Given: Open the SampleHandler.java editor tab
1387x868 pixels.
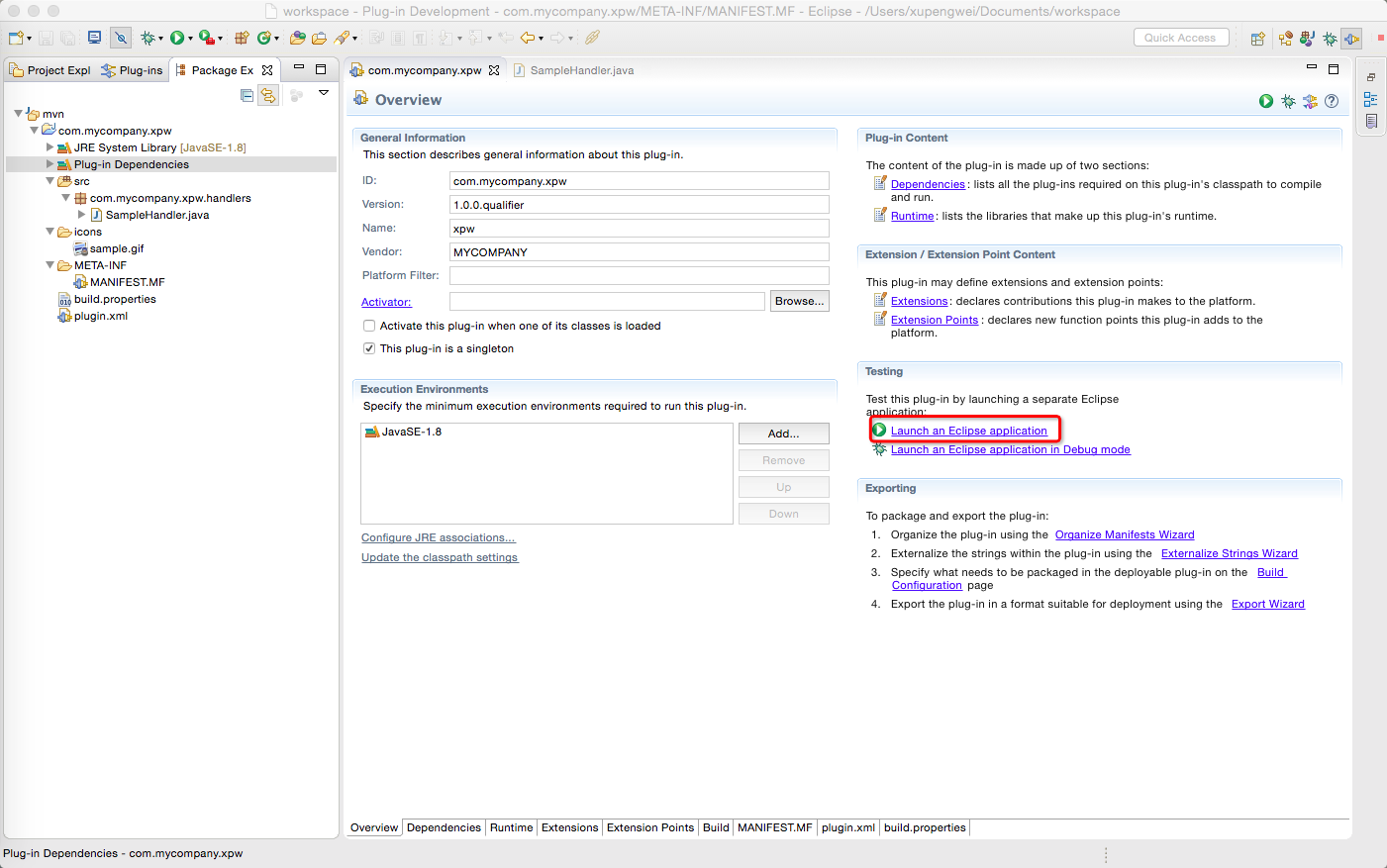Looking at the screenshot, I should [573, 70].
